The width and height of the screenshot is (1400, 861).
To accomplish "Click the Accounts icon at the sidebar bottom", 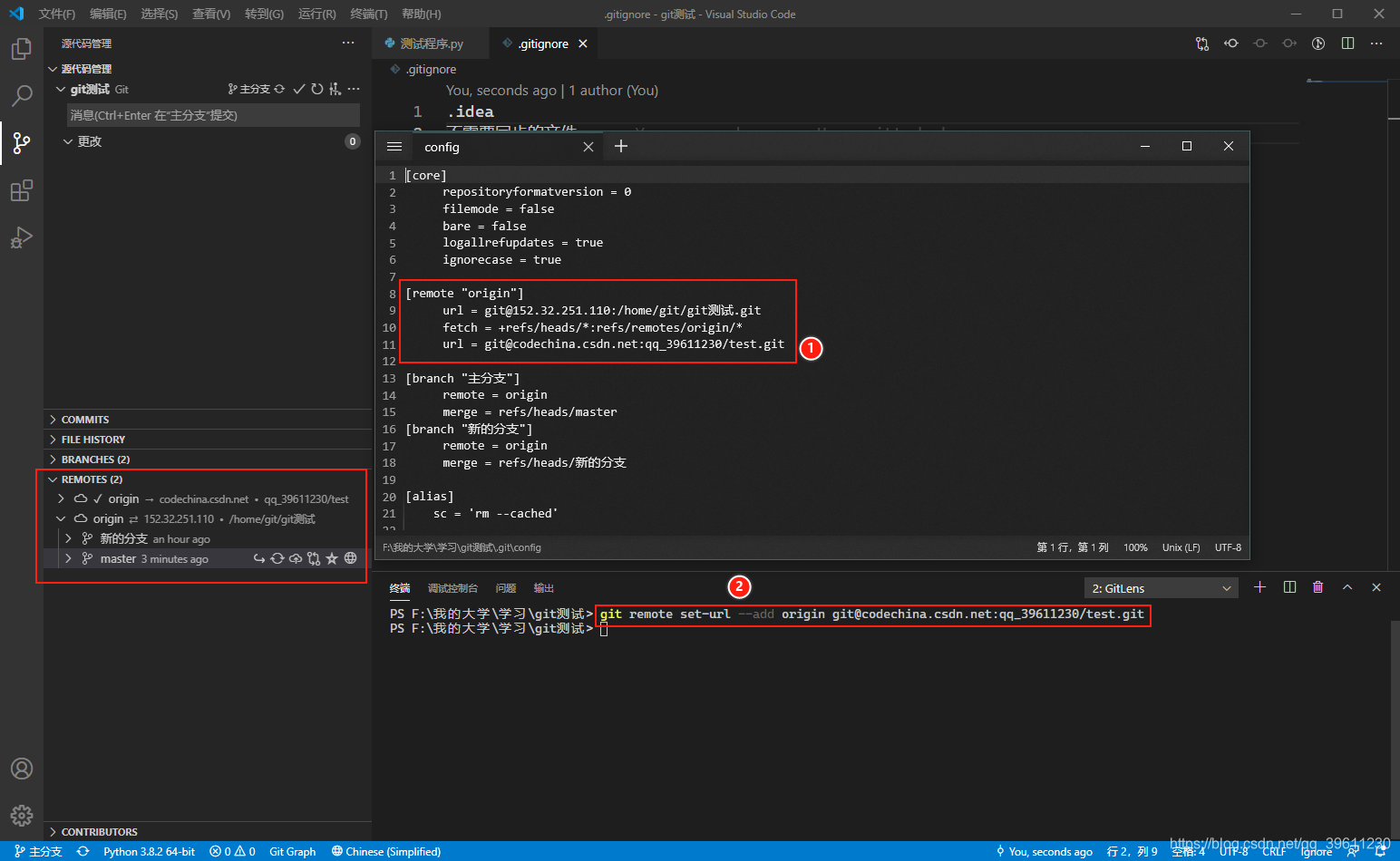I will point(22,769).
